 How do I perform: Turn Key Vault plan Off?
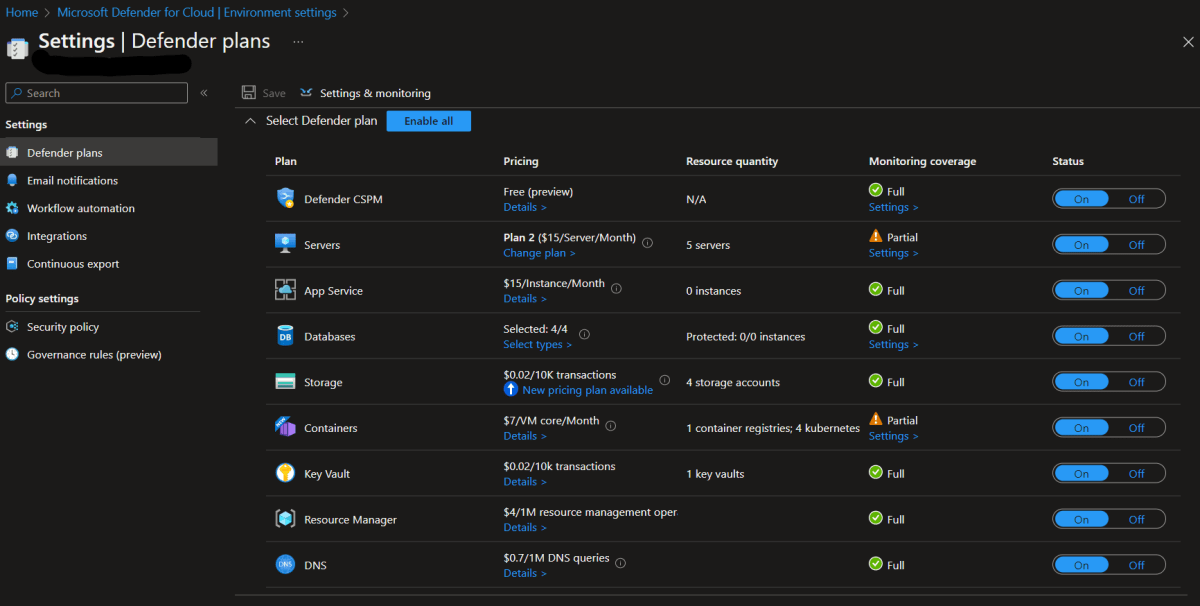pyautogui.click(x=1137, y=474)
